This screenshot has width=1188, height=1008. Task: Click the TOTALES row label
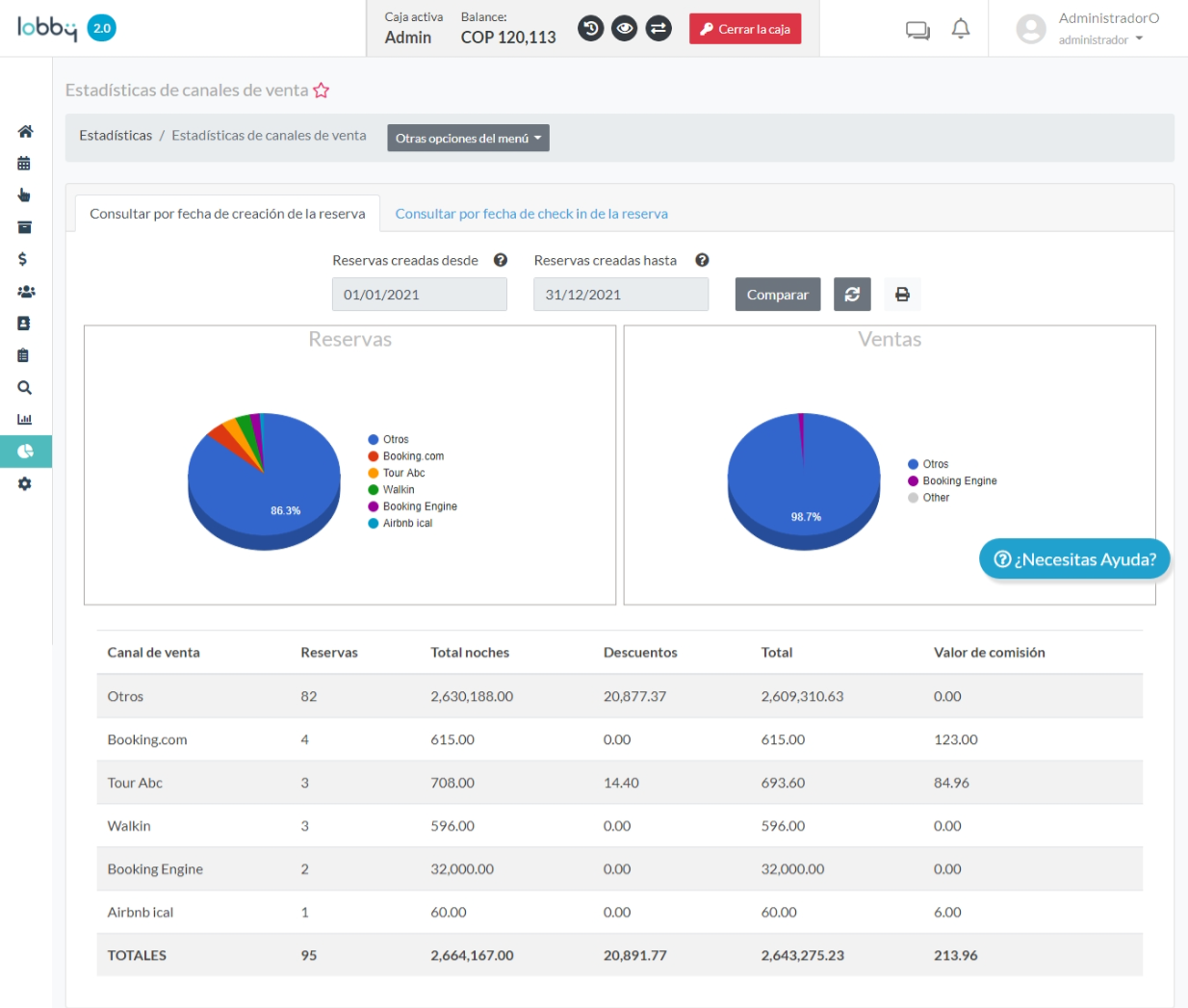point(137,956)
